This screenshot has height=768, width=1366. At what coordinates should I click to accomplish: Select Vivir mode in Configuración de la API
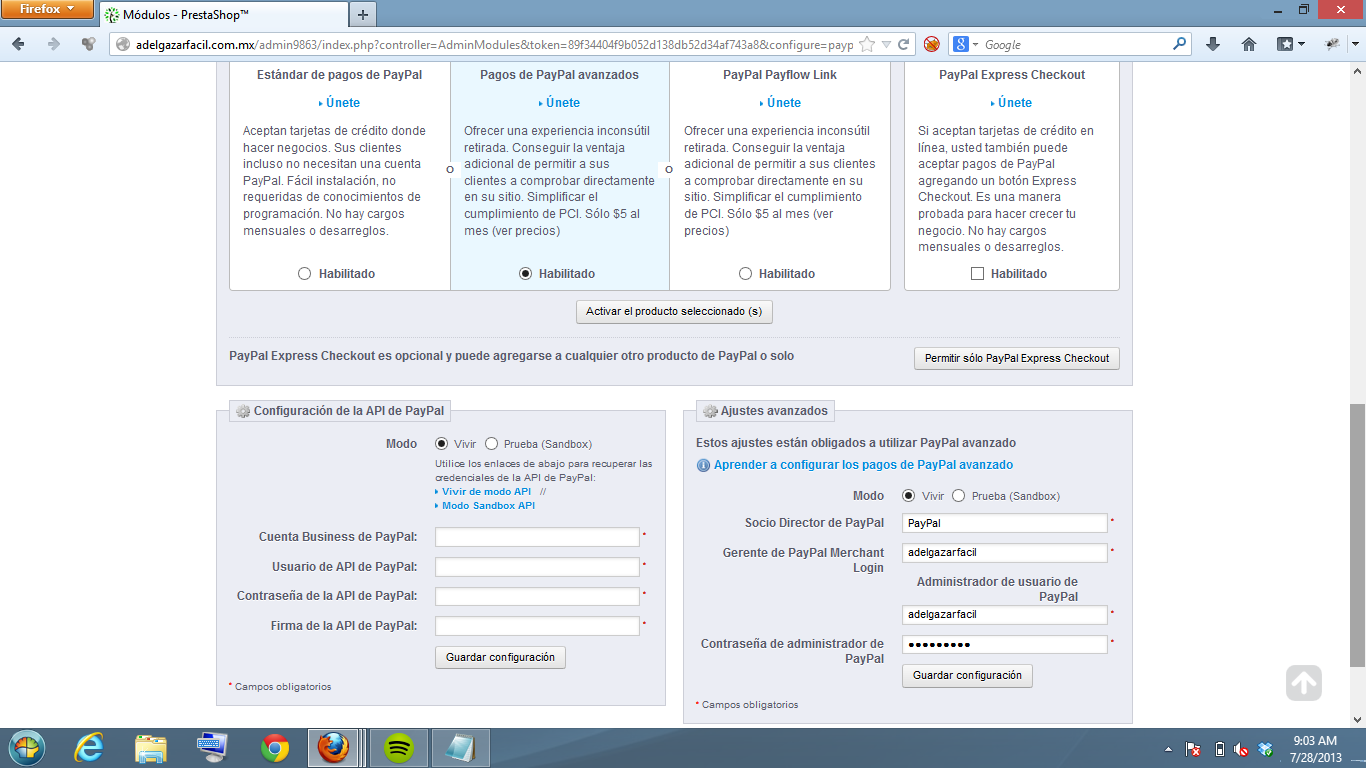[x=441, y=444]
